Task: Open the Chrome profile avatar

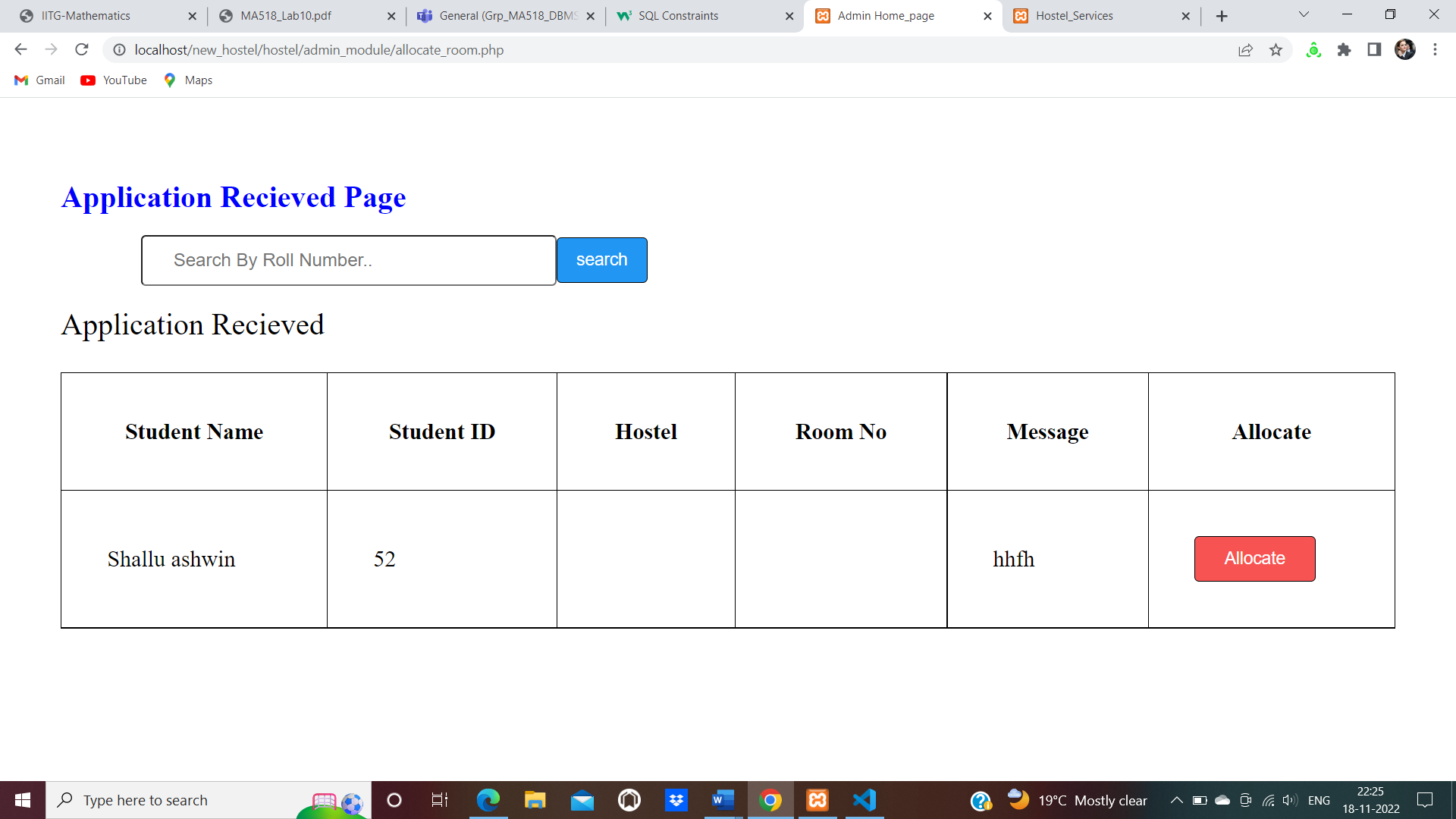Action: 1407,49
